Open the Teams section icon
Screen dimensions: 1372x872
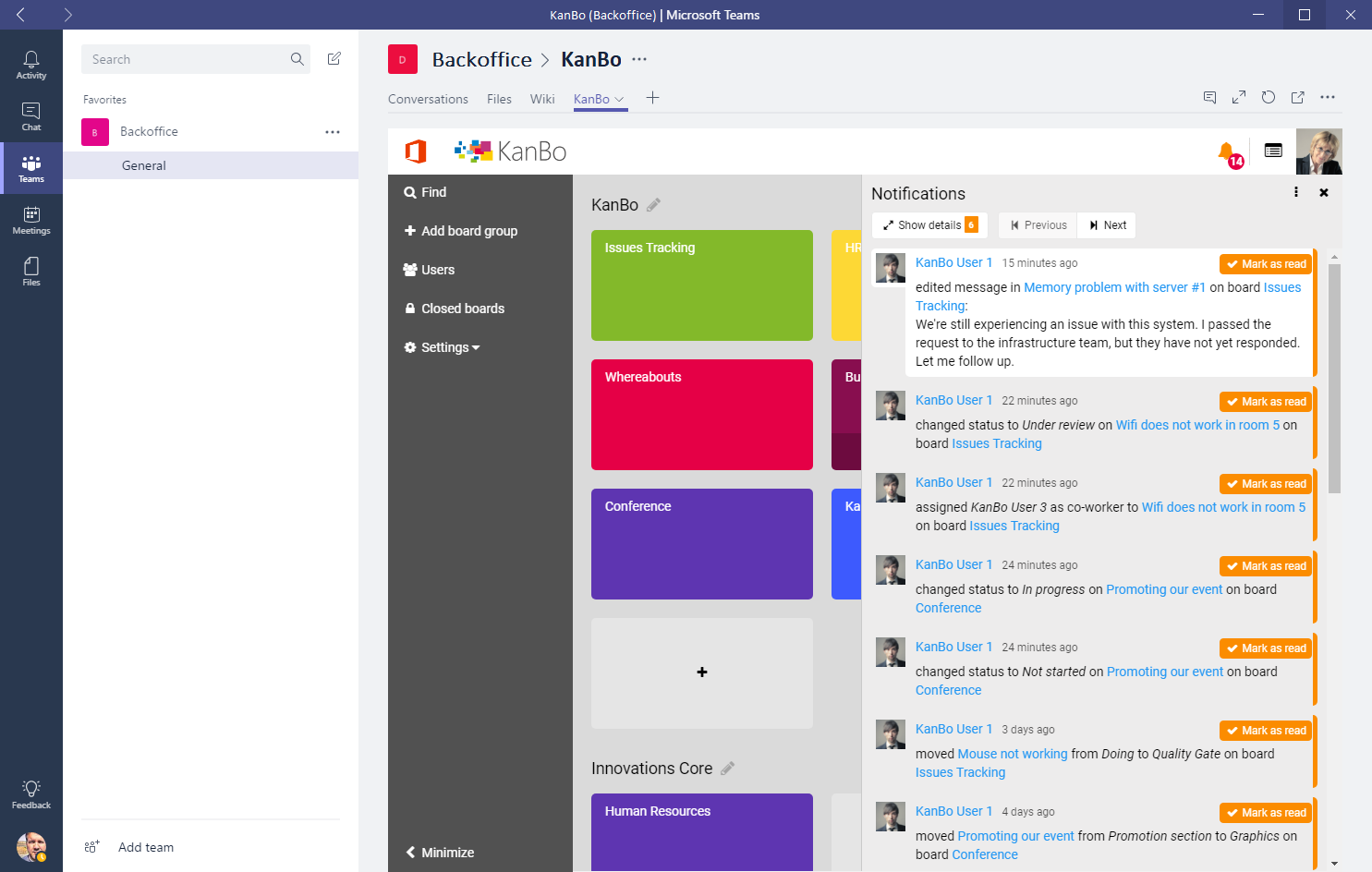pos(31,168)
